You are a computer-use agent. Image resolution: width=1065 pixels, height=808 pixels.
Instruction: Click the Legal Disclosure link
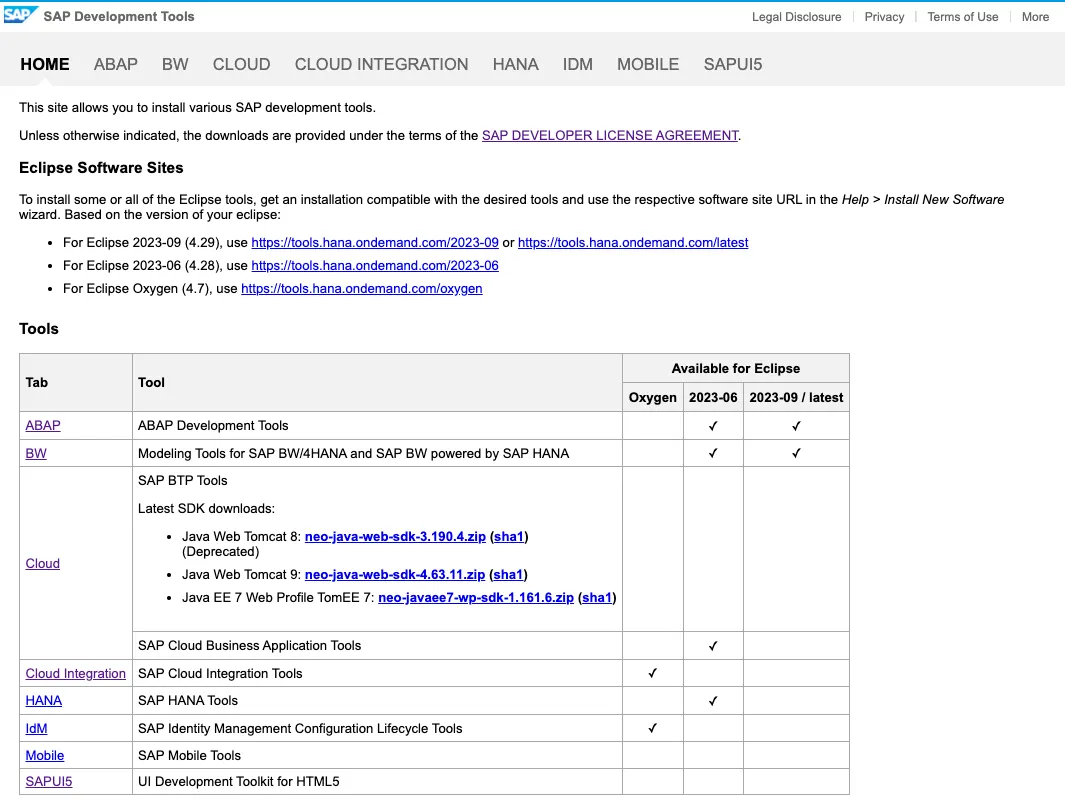coord(796,17)
